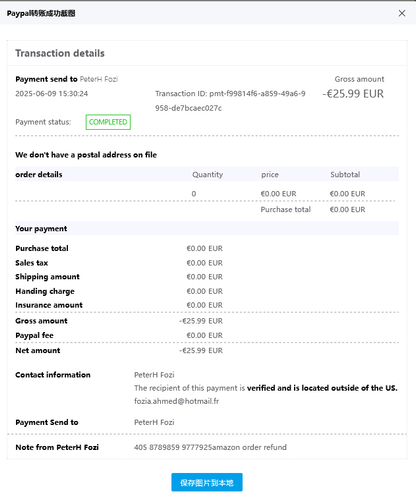Screen dimensions: 416x500
Task: Click the Transaction details heading
Action: 60,53
